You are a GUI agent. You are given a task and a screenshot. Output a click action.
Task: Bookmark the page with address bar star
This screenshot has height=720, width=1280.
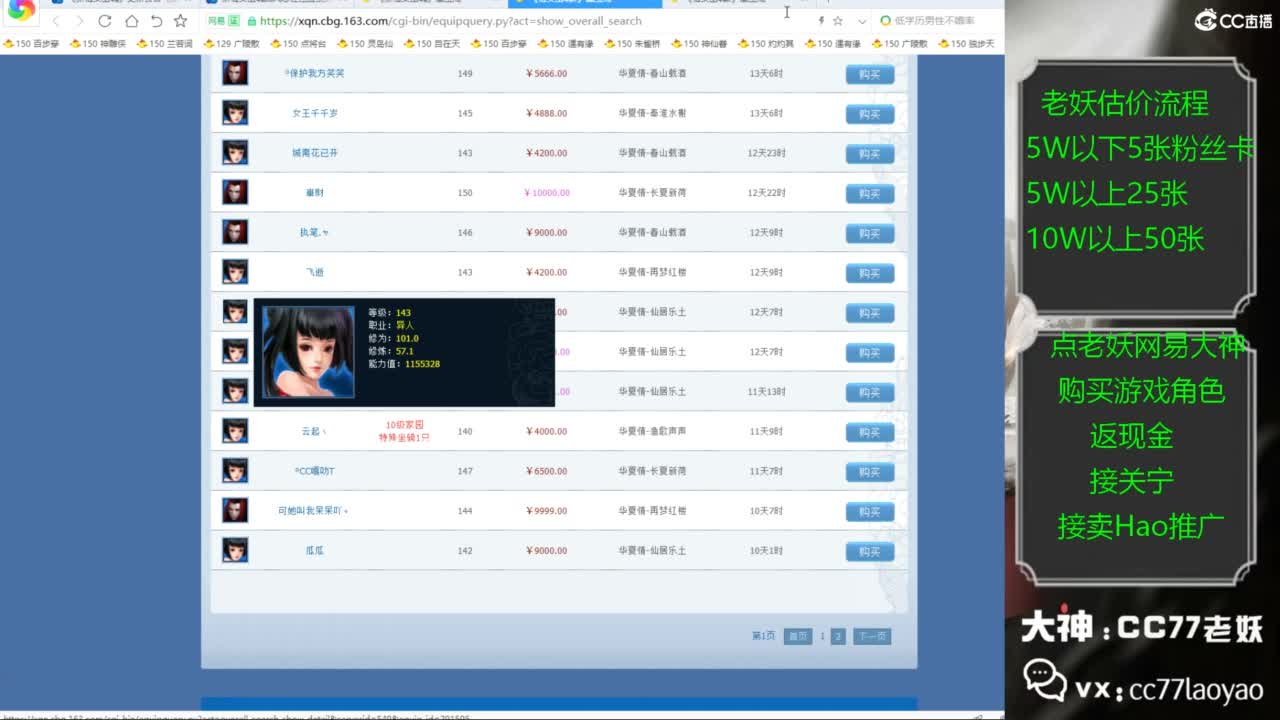pos(838,20)
